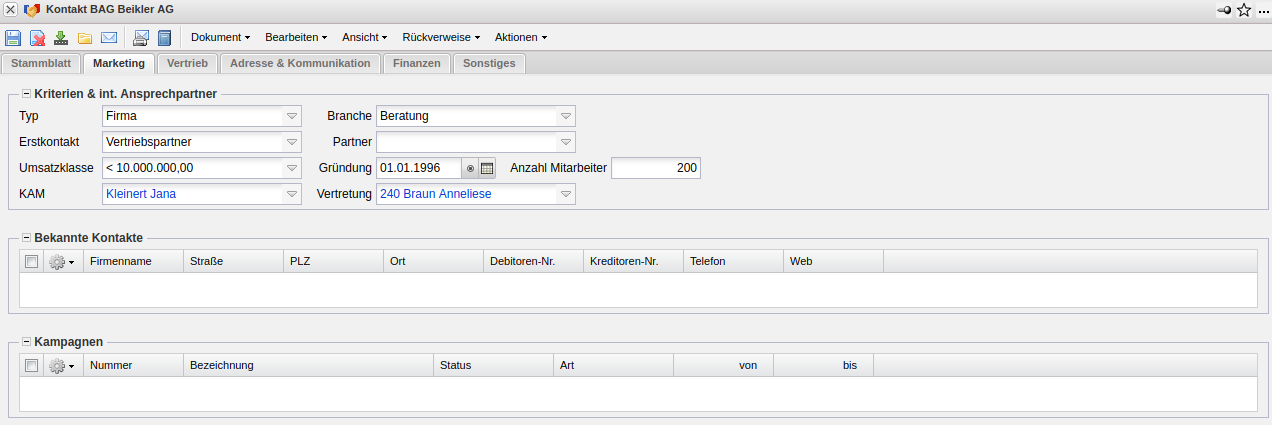Click the delete document icon with red X
This screenshot has width=1272, height=425.
pyautogui.click(x=37, y=38)
